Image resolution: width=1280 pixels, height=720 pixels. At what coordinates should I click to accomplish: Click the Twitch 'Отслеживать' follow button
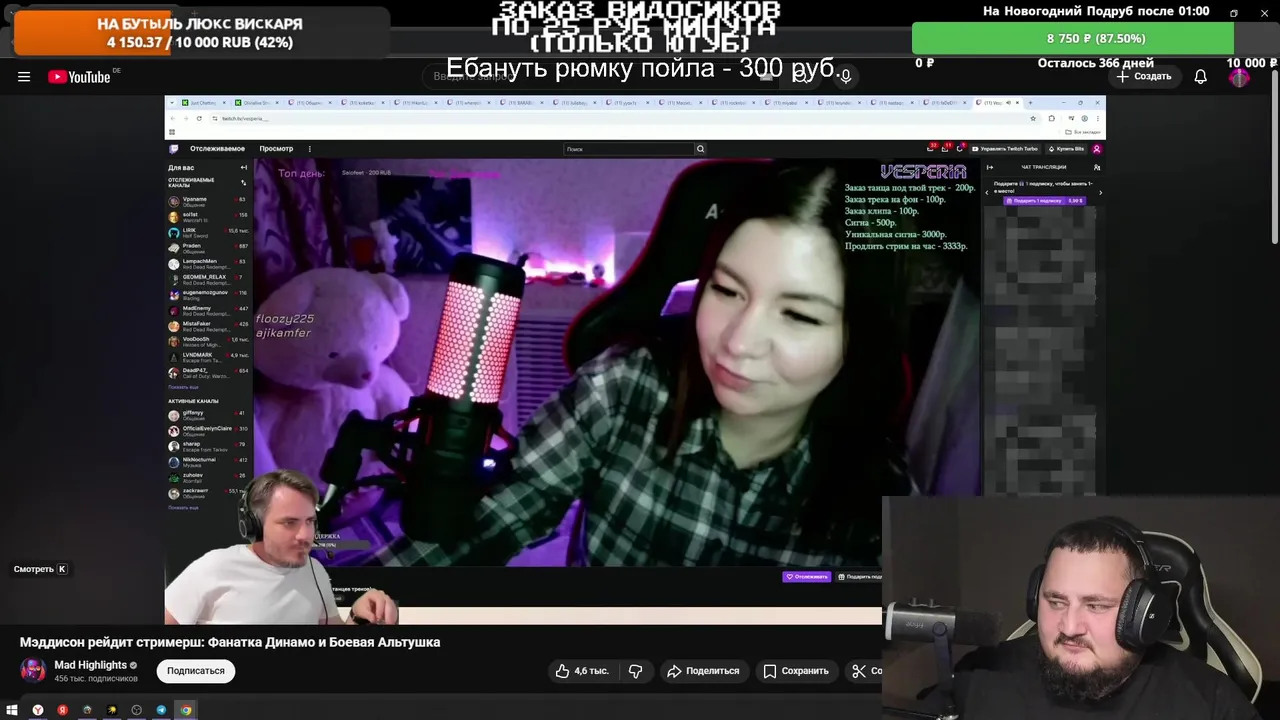(807, 577)
